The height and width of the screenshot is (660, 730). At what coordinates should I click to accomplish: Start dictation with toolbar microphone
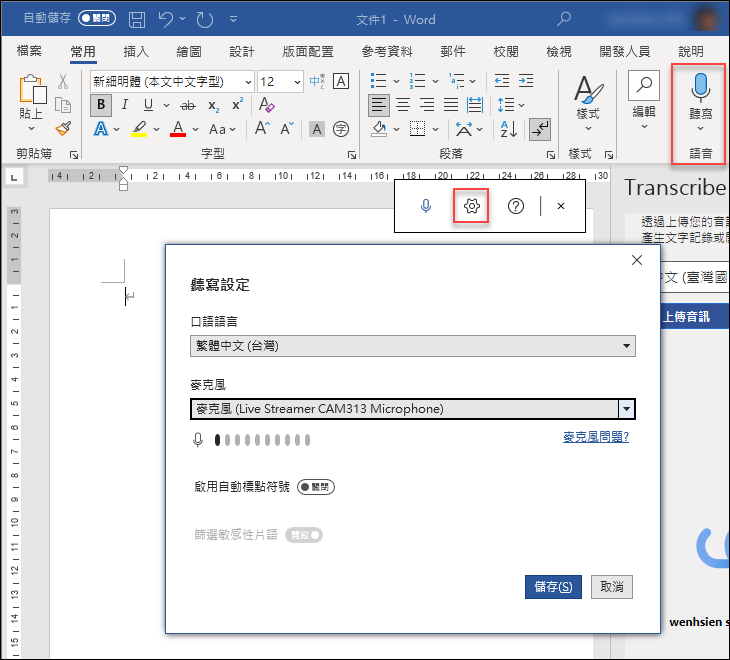pyautogui.click(x=426, y=206)
